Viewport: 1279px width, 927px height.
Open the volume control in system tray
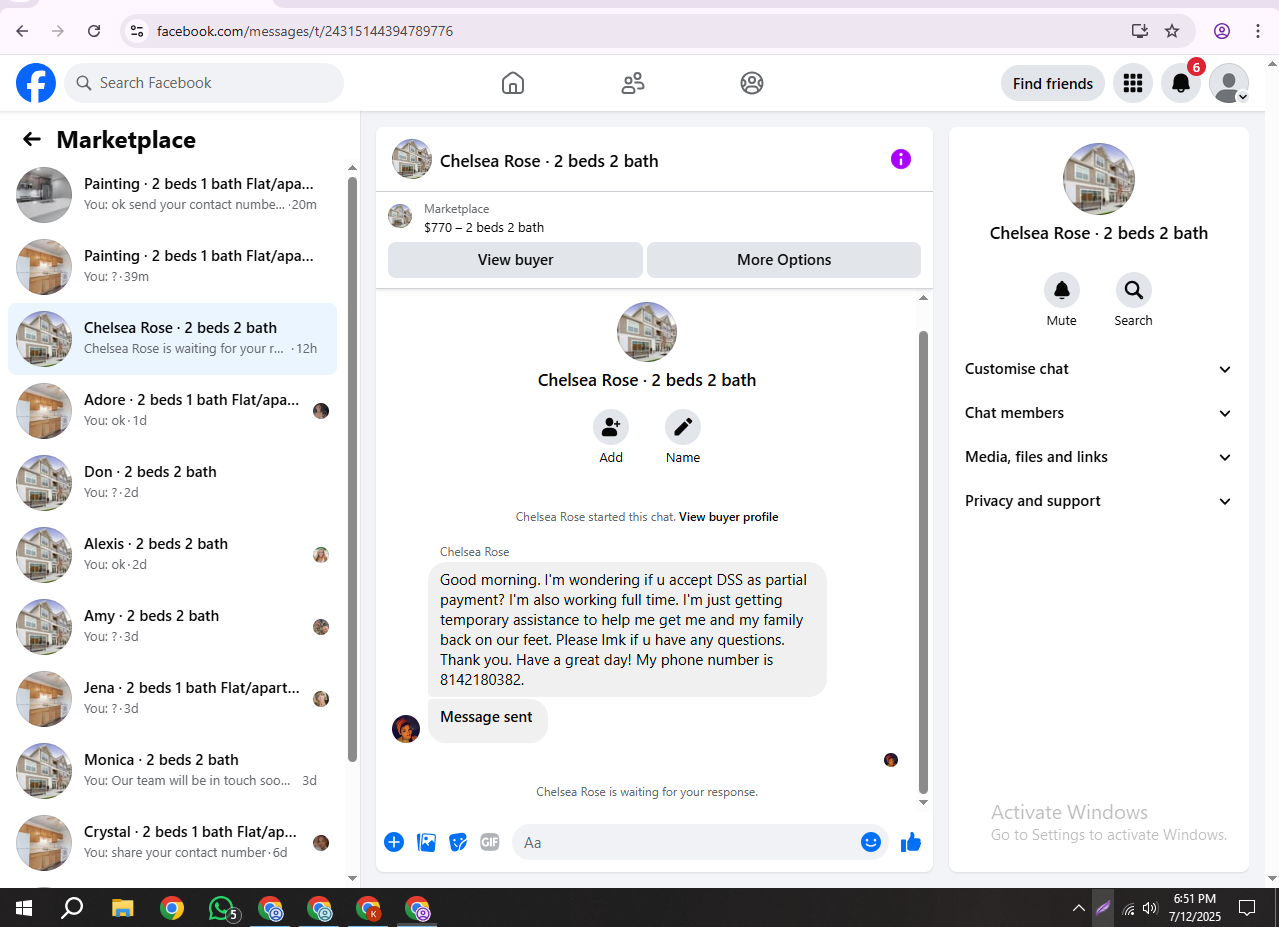click(1150, 908)
